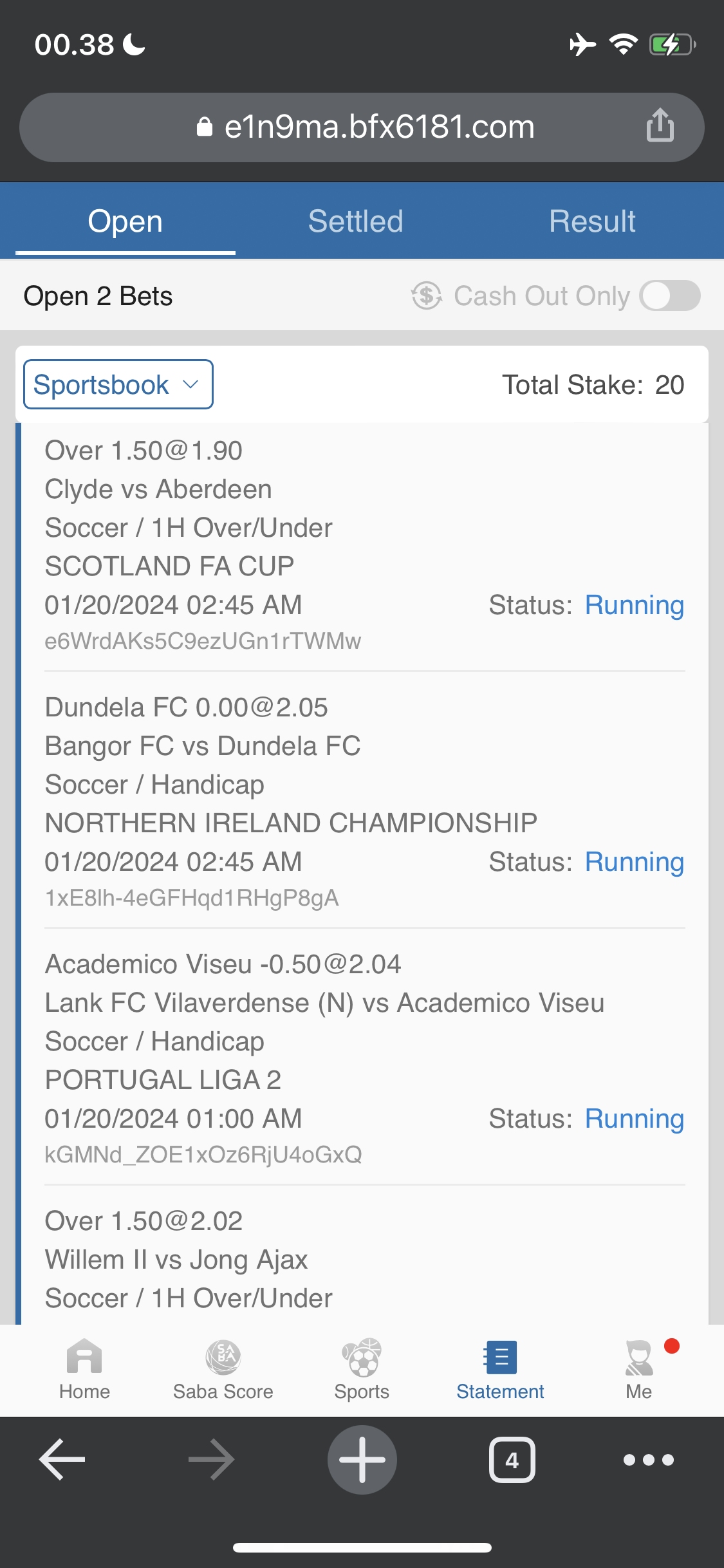Go to the Sports section icon
Viewport: 724px width, 1568px height.
point(362,1358)
